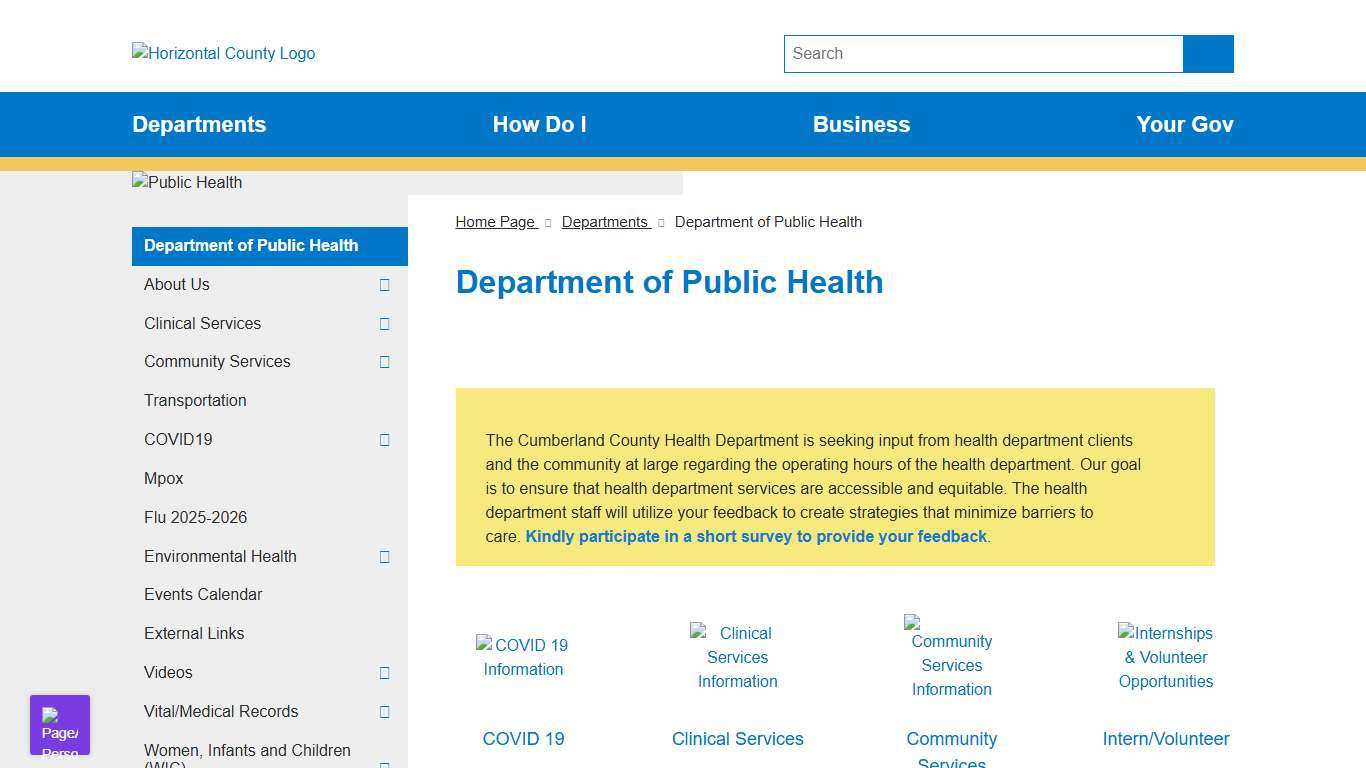1366x768 pixels.
Task: Expand the About Us submenu
Action: click(384, 285)
